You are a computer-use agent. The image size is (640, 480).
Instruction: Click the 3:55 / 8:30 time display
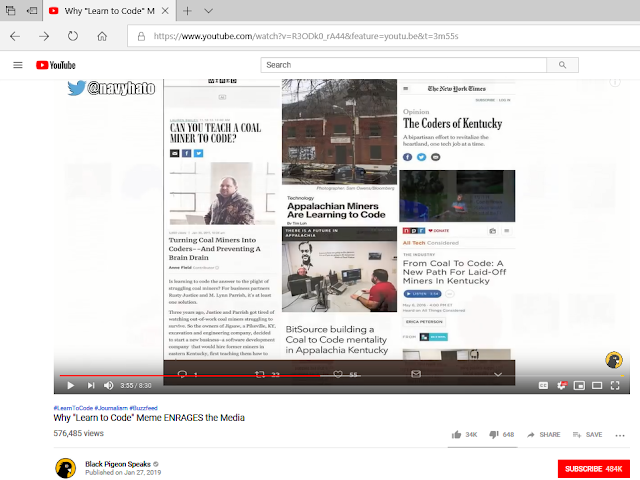(x=136, y=385)
